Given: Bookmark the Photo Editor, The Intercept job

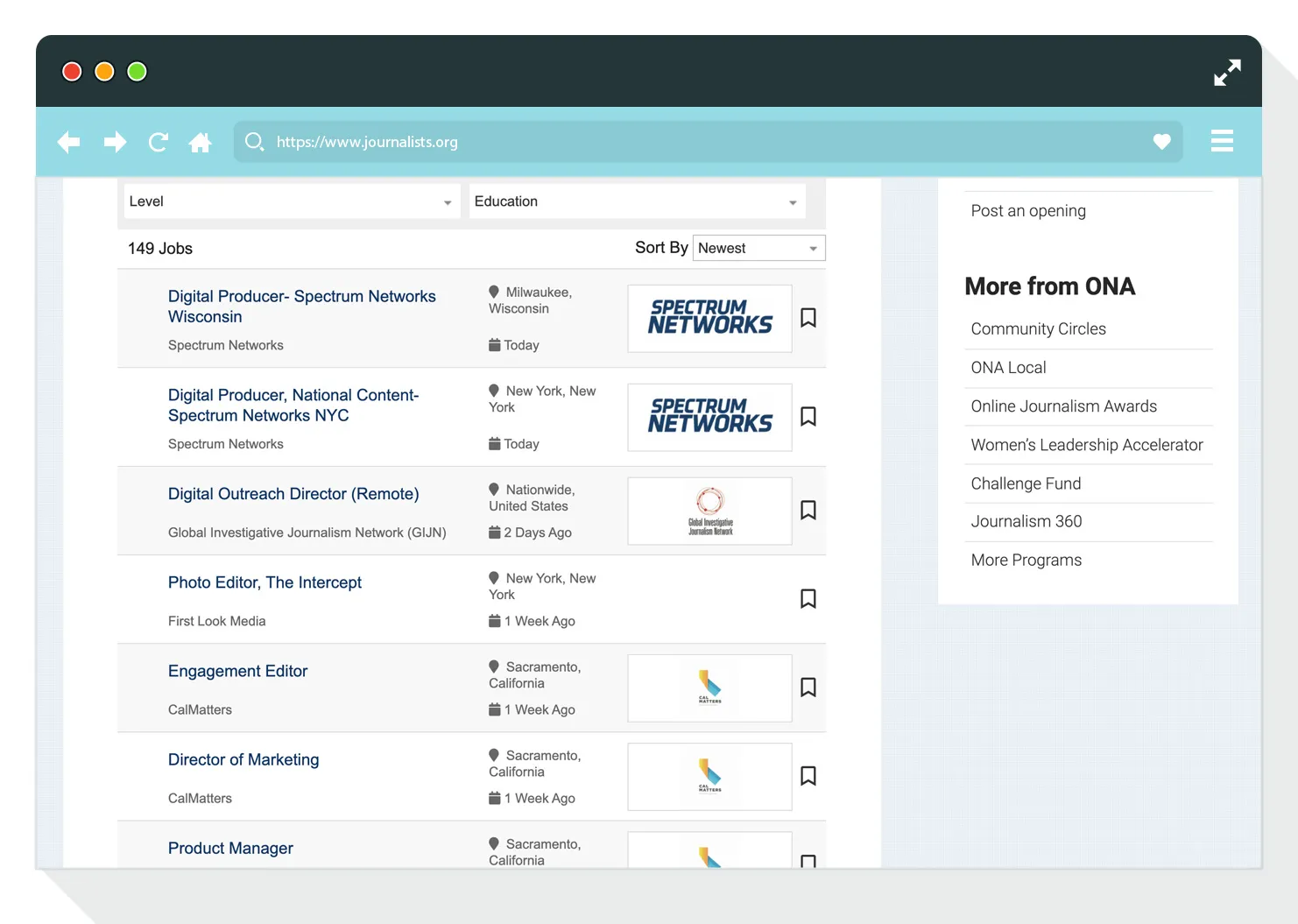Looking at the screenshot, I should click(x=808, y=599).
